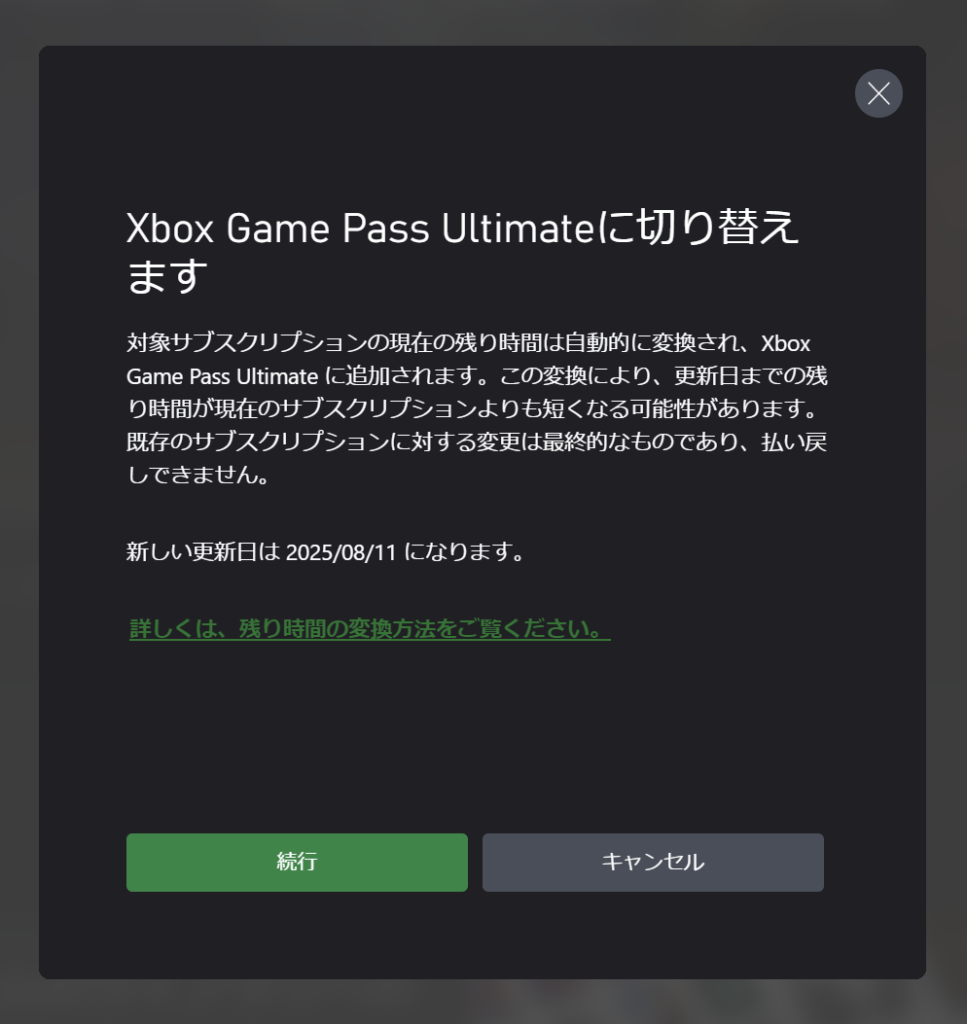Tap the cross icon to exit dialog
Image resolution: width=967 pixels, height=1024 pixels.
point(878,93)
